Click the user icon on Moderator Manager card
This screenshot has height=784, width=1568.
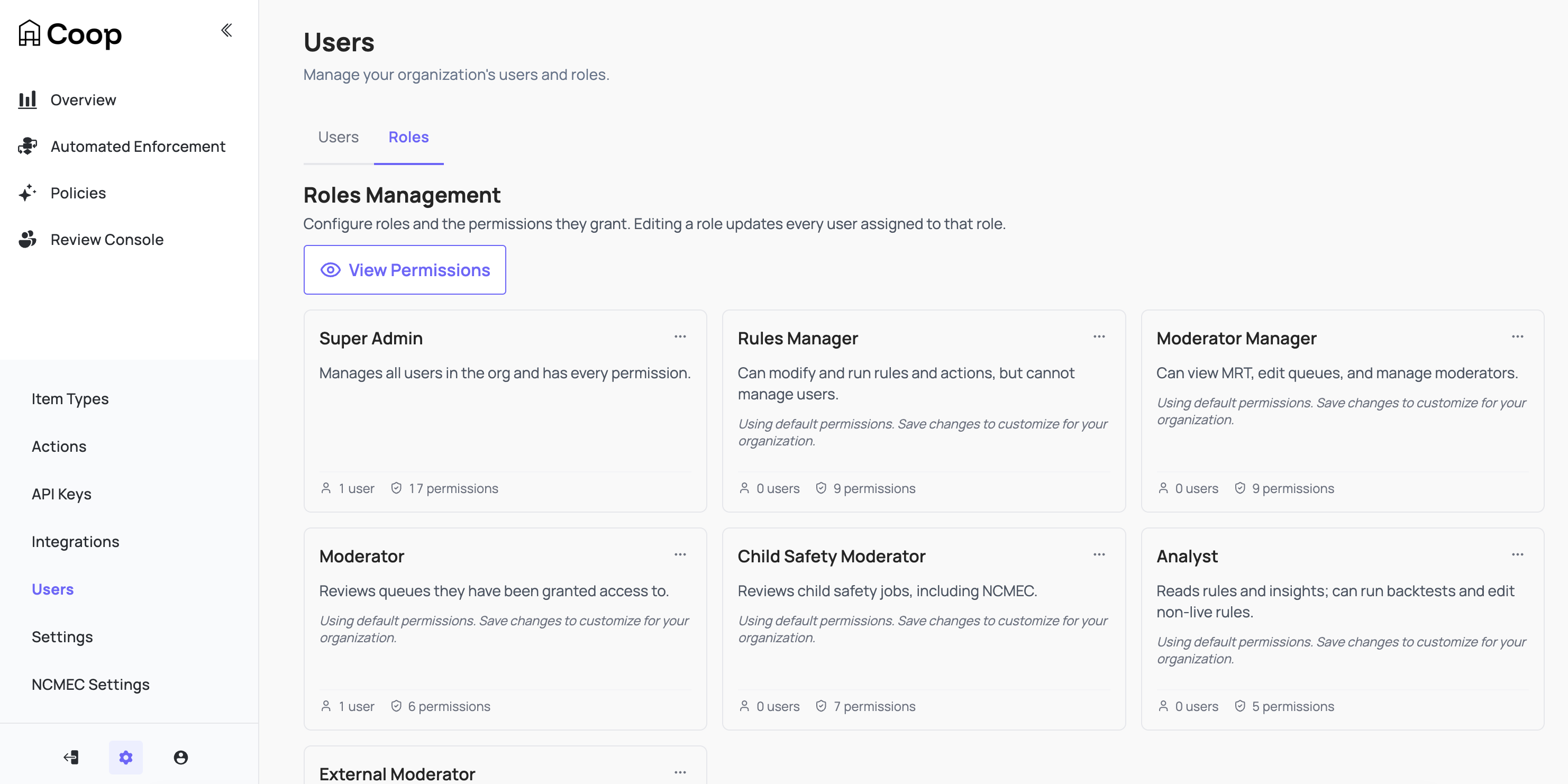1163,488
